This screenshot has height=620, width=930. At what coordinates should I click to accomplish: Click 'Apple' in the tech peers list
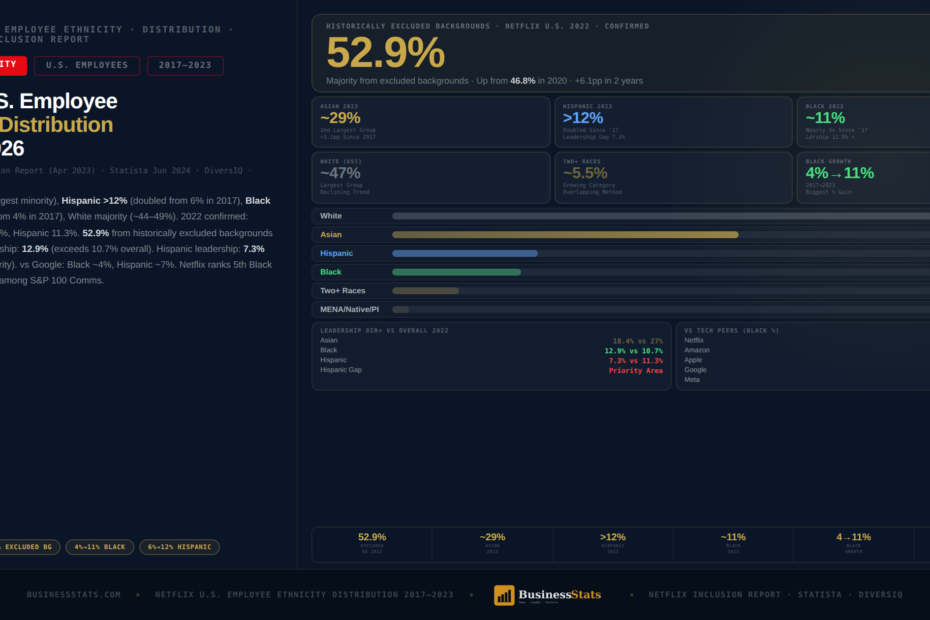tap(693, 360)
